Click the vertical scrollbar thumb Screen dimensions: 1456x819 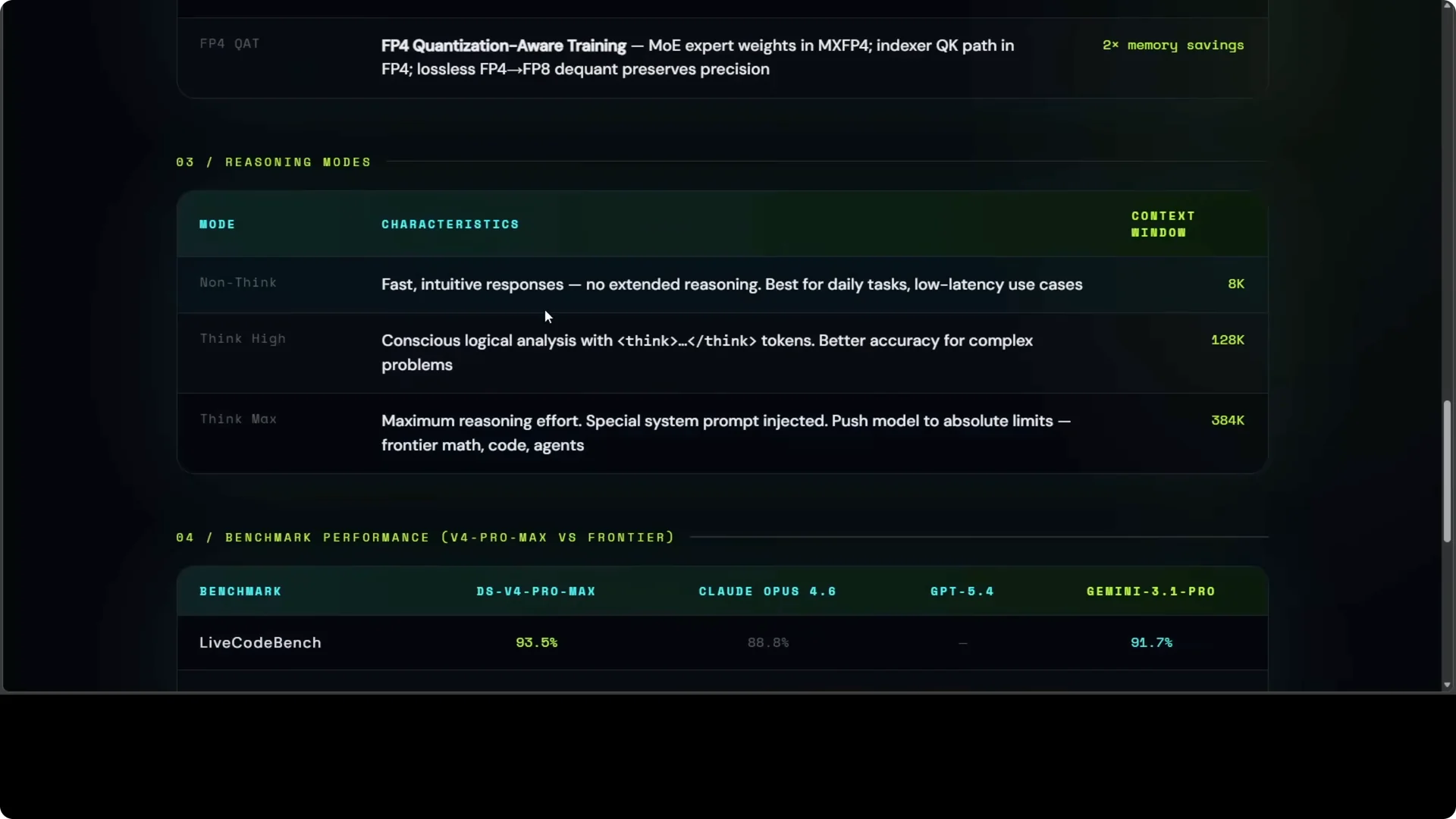click(x=1447, y=471)
